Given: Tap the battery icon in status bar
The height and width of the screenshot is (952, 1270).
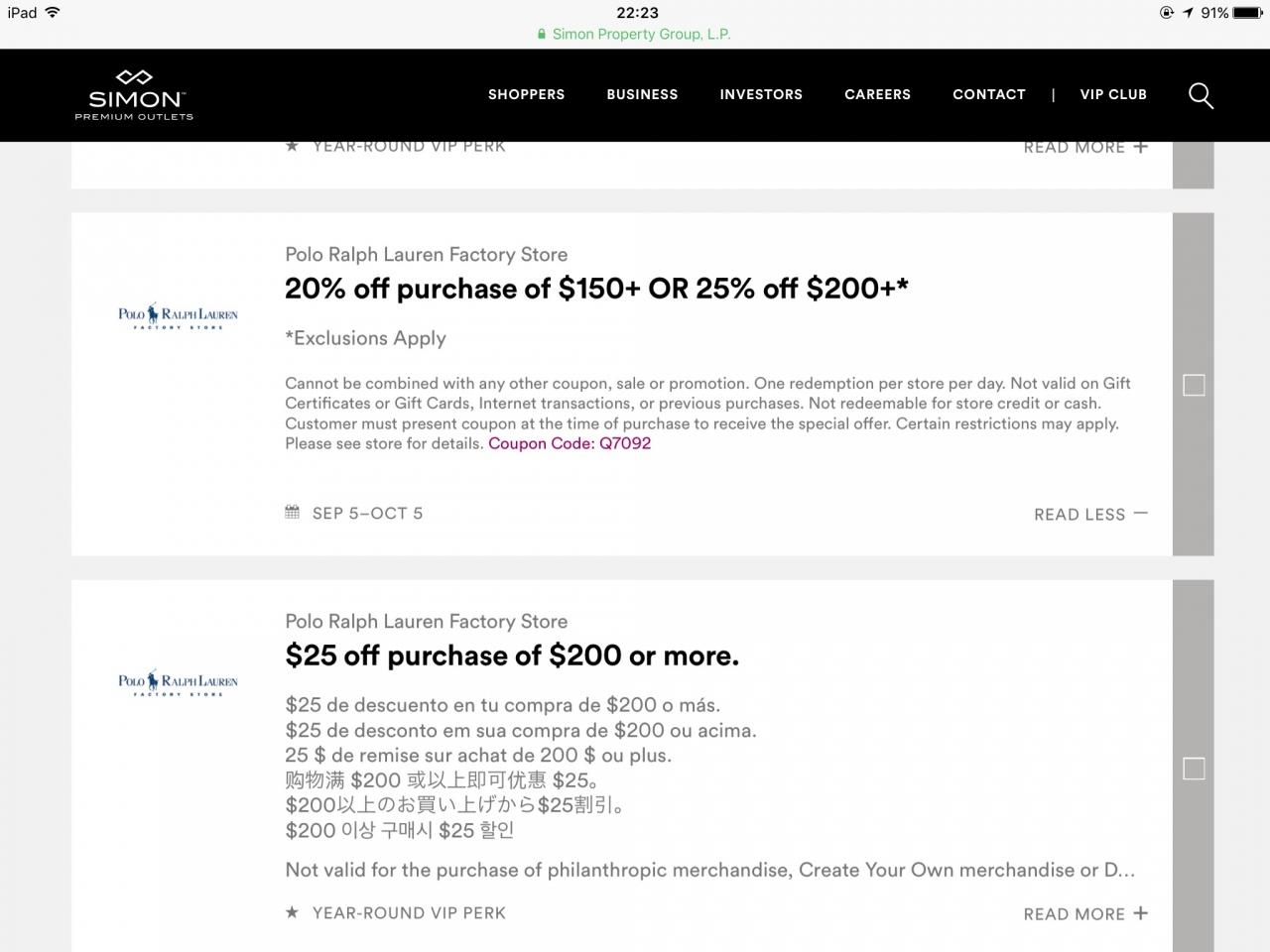Looking at the screenshot, I should click(1247, 13).
